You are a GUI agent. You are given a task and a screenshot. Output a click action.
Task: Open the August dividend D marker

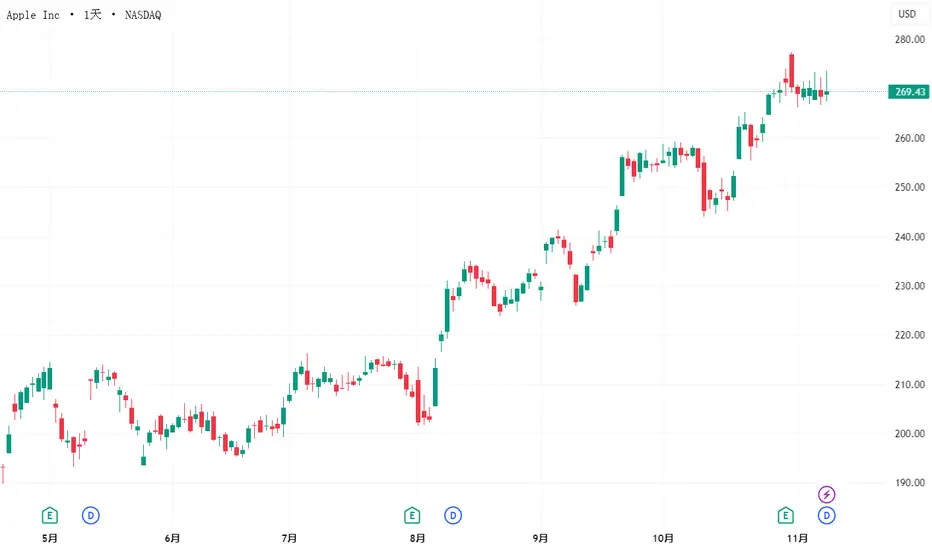(x=453, y=515)
